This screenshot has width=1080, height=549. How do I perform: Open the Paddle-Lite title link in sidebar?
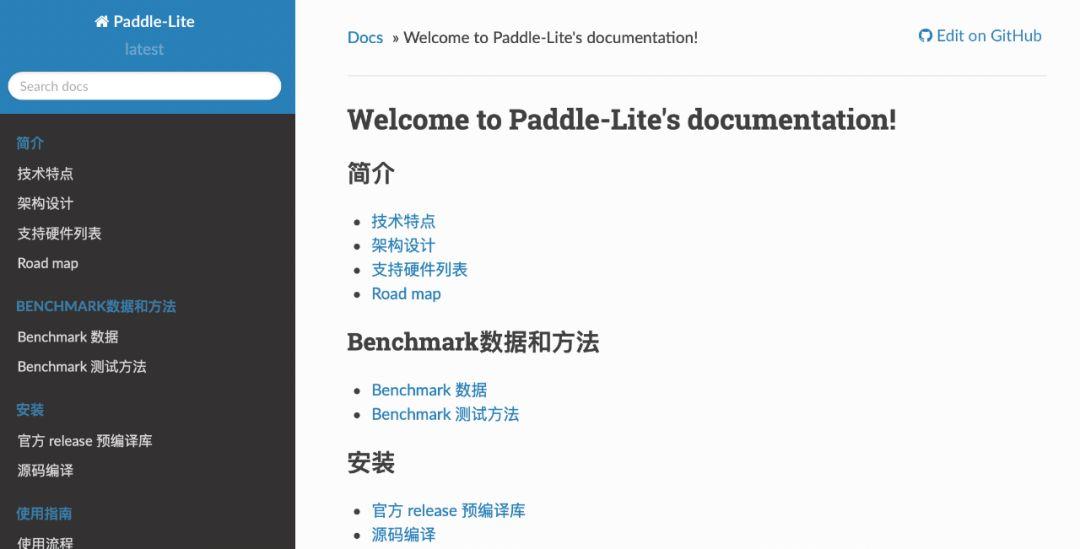click(x=145, y=21)
